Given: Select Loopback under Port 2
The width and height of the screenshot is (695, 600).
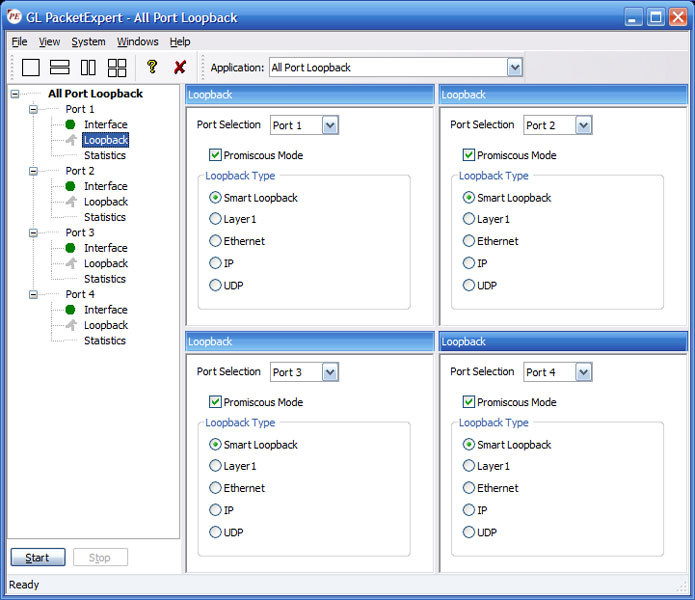Looking at the screenshot, I should coord(106,202).
